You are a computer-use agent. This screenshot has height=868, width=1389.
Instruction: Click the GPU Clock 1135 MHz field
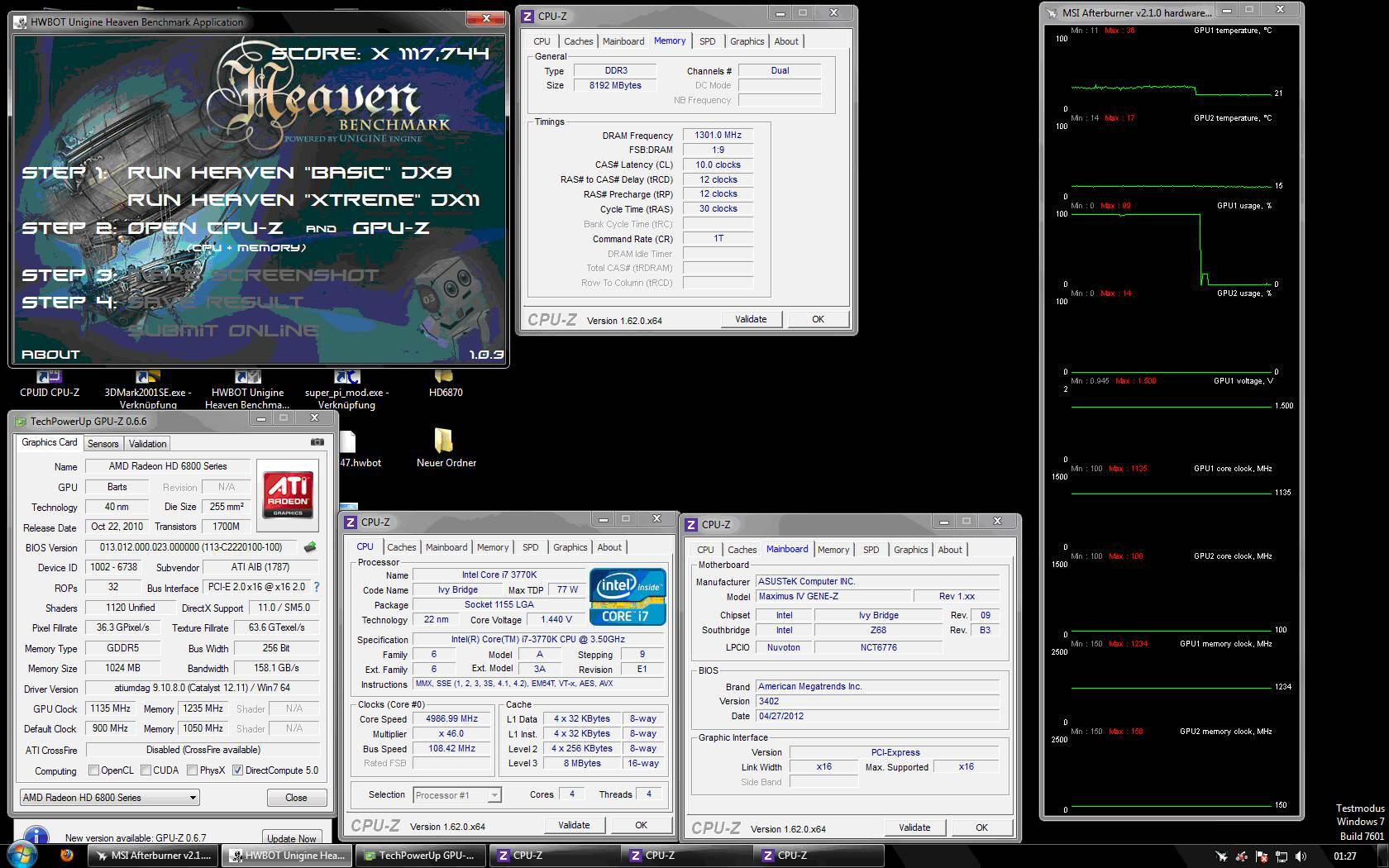[x=111, y=709]
